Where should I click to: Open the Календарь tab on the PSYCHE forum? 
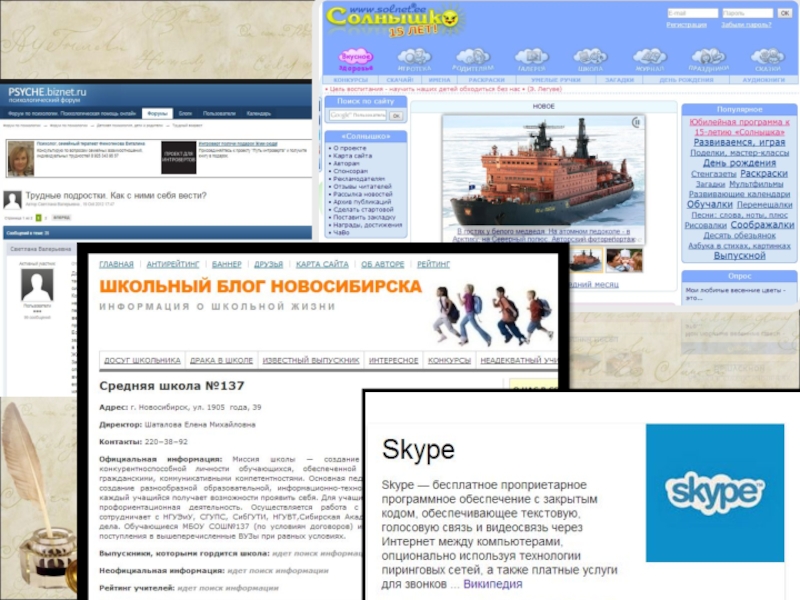[259, 113]
